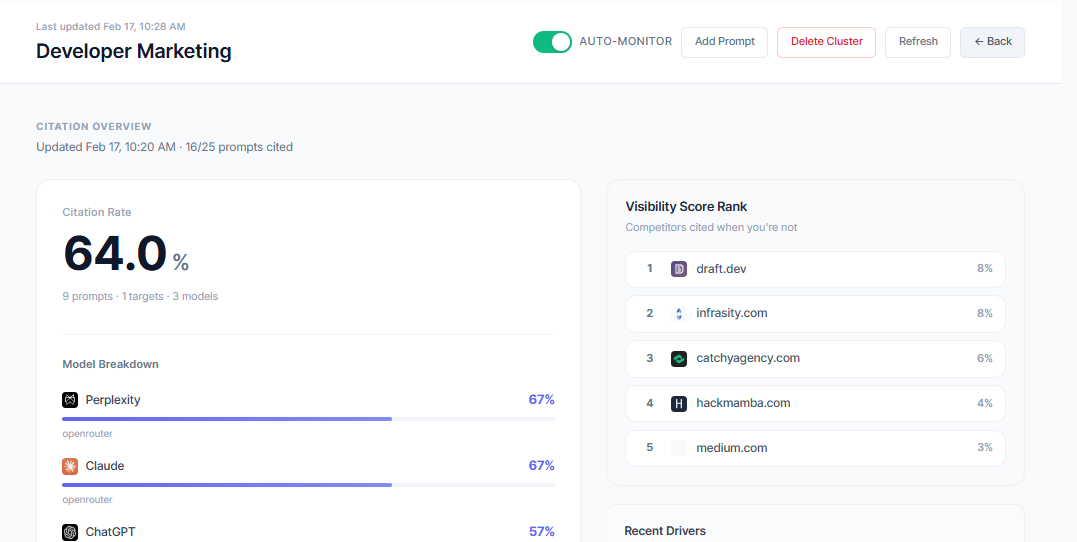
Task: Click the Delete Cluster button
Action: (x=826, y=42)
